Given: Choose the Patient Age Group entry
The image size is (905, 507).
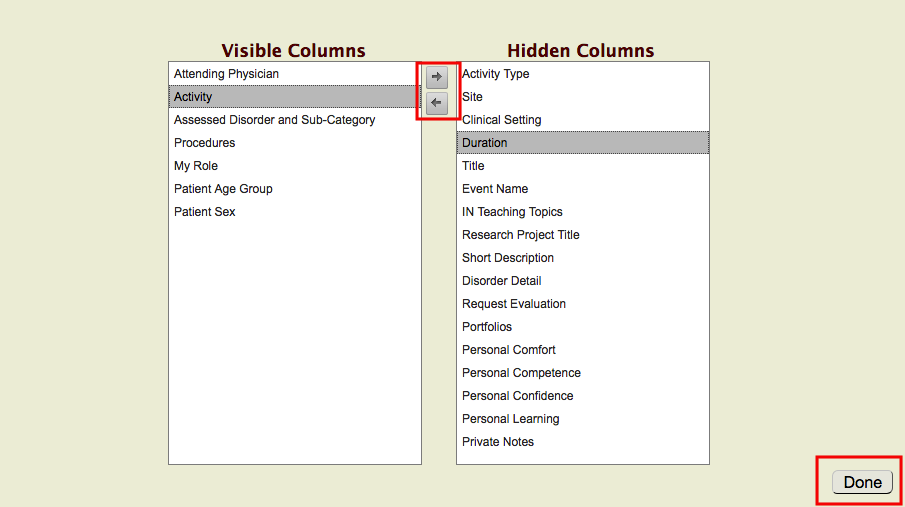Looking at the screenshot, I should pos(294,189).
